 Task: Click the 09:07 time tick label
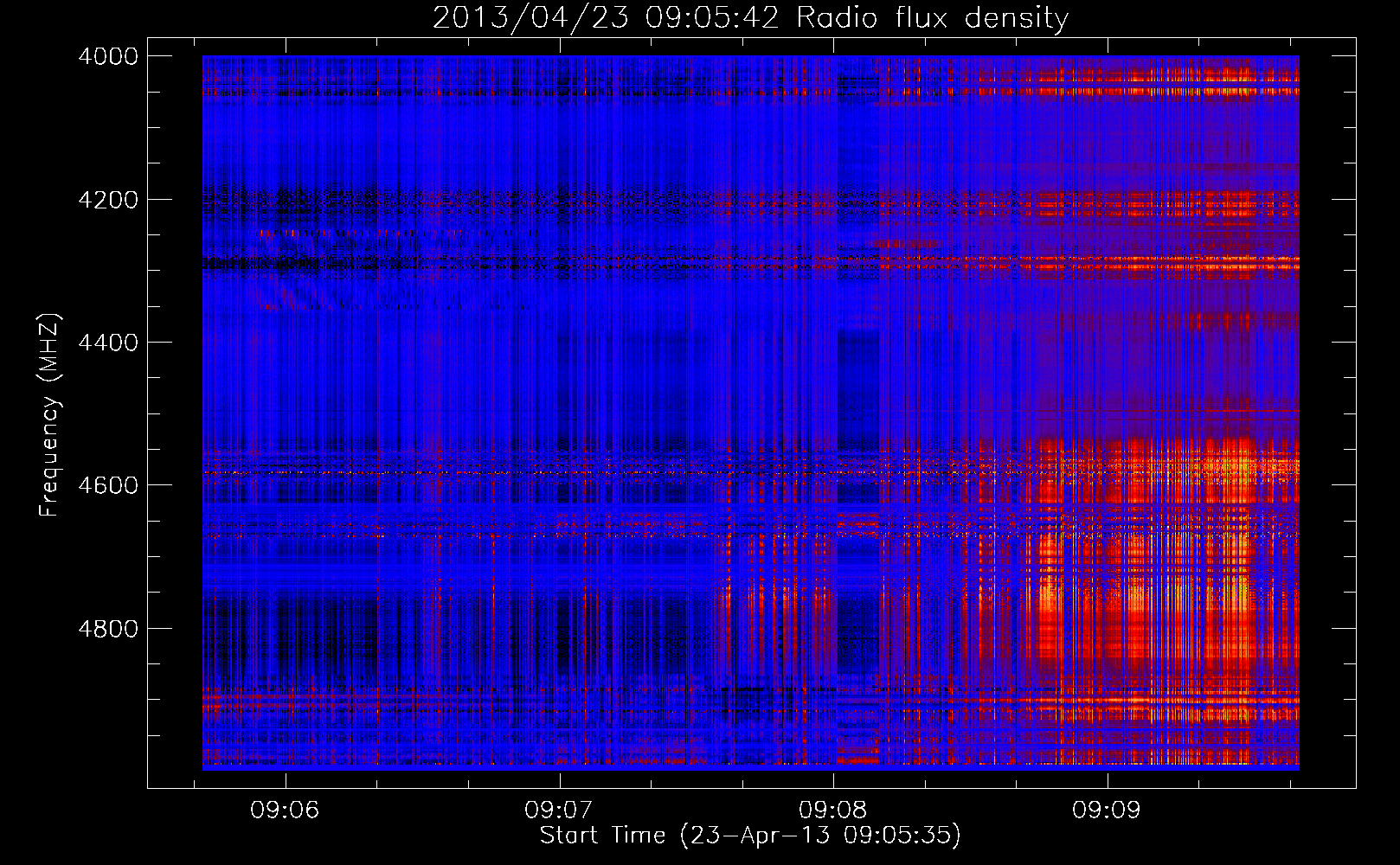559,810
